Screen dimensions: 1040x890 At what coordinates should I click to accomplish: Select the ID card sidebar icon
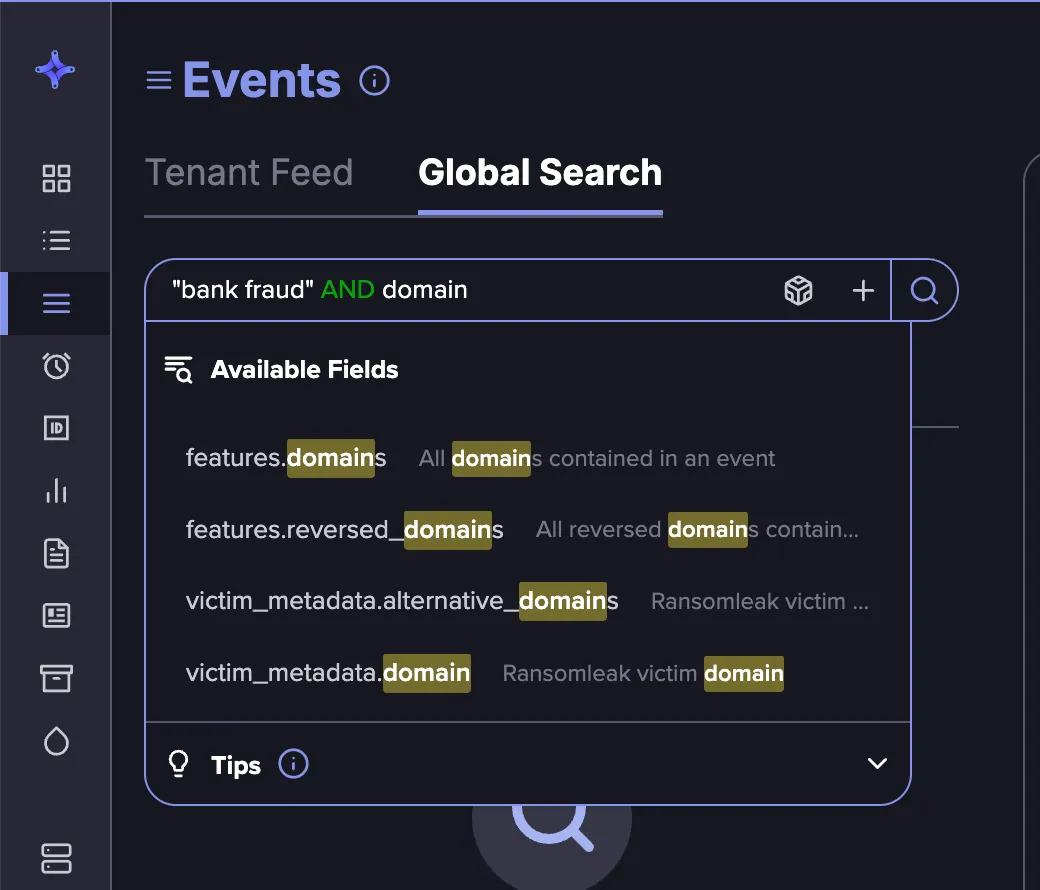click(56, 428)
